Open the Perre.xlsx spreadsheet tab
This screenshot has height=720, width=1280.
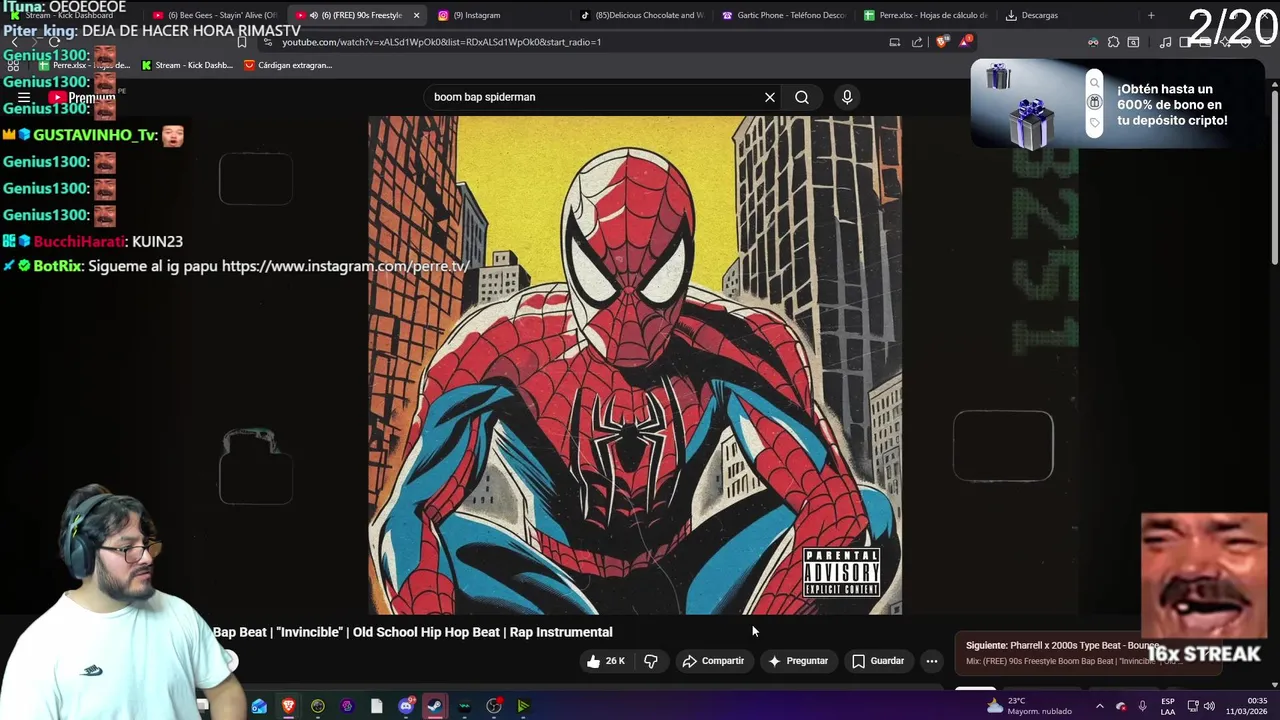click(926, 15)
